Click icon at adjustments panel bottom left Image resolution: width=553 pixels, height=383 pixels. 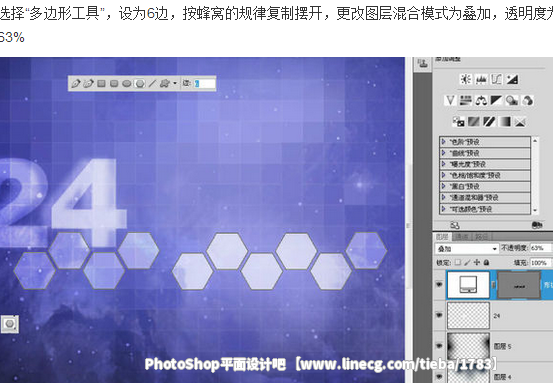(455, 225)
